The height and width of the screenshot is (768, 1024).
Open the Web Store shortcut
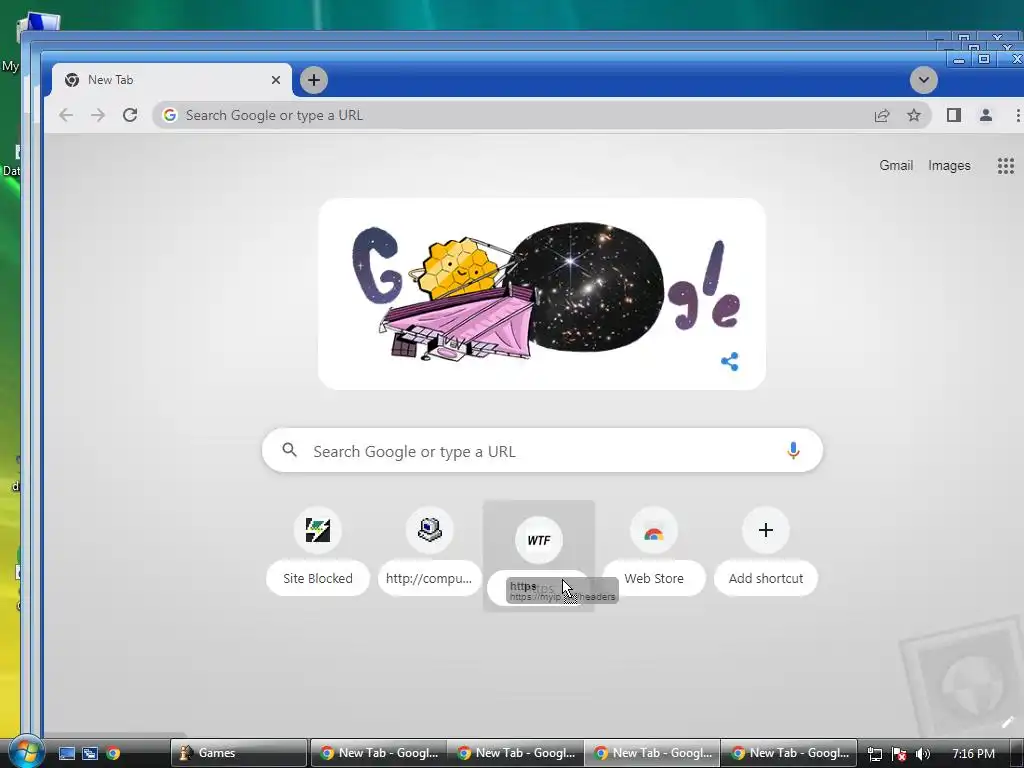pos(654,551)
